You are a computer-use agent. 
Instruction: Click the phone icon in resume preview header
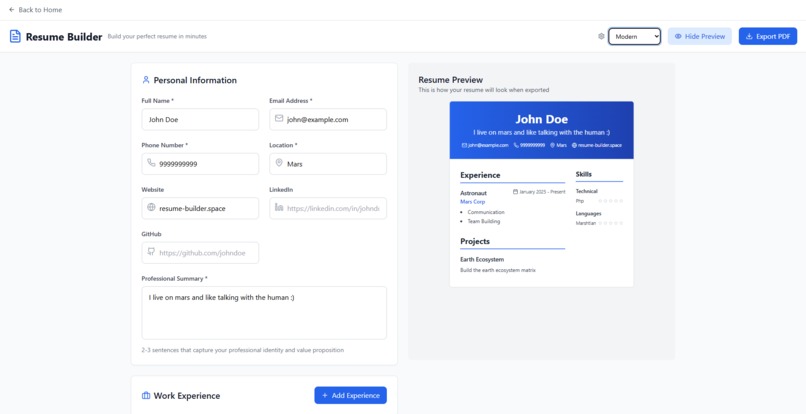pos(516,145)
